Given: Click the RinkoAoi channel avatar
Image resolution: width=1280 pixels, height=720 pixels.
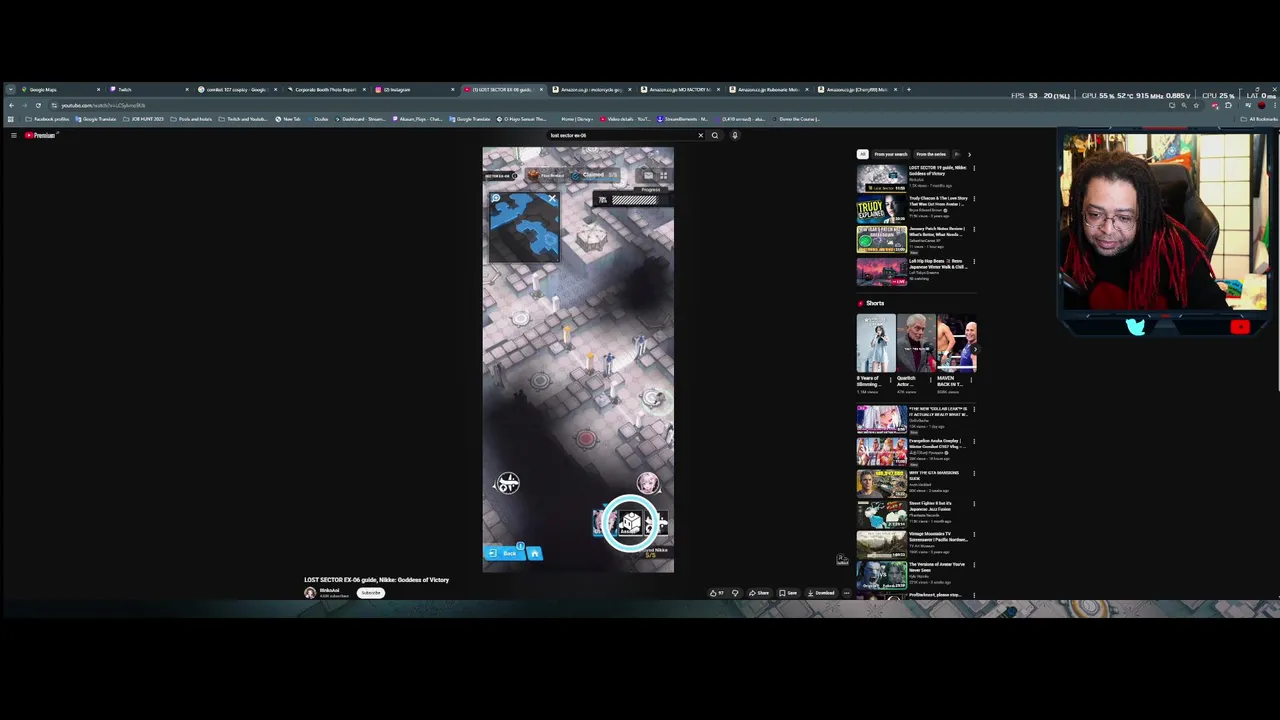Looking at the screenshot, I should pos(310,593).
